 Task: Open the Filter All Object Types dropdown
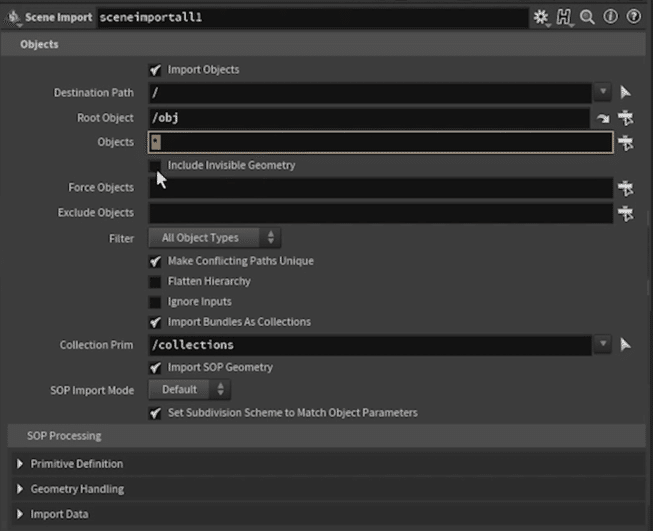tap(214, 238)
